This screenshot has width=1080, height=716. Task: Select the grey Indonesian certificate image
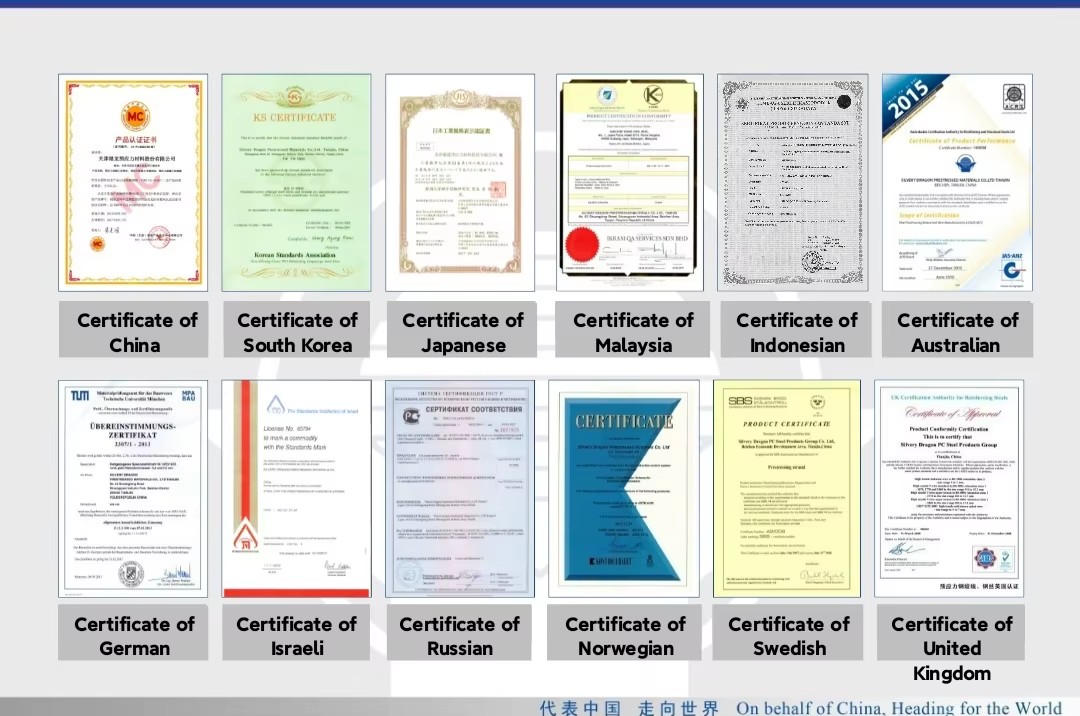coord(793,182)
